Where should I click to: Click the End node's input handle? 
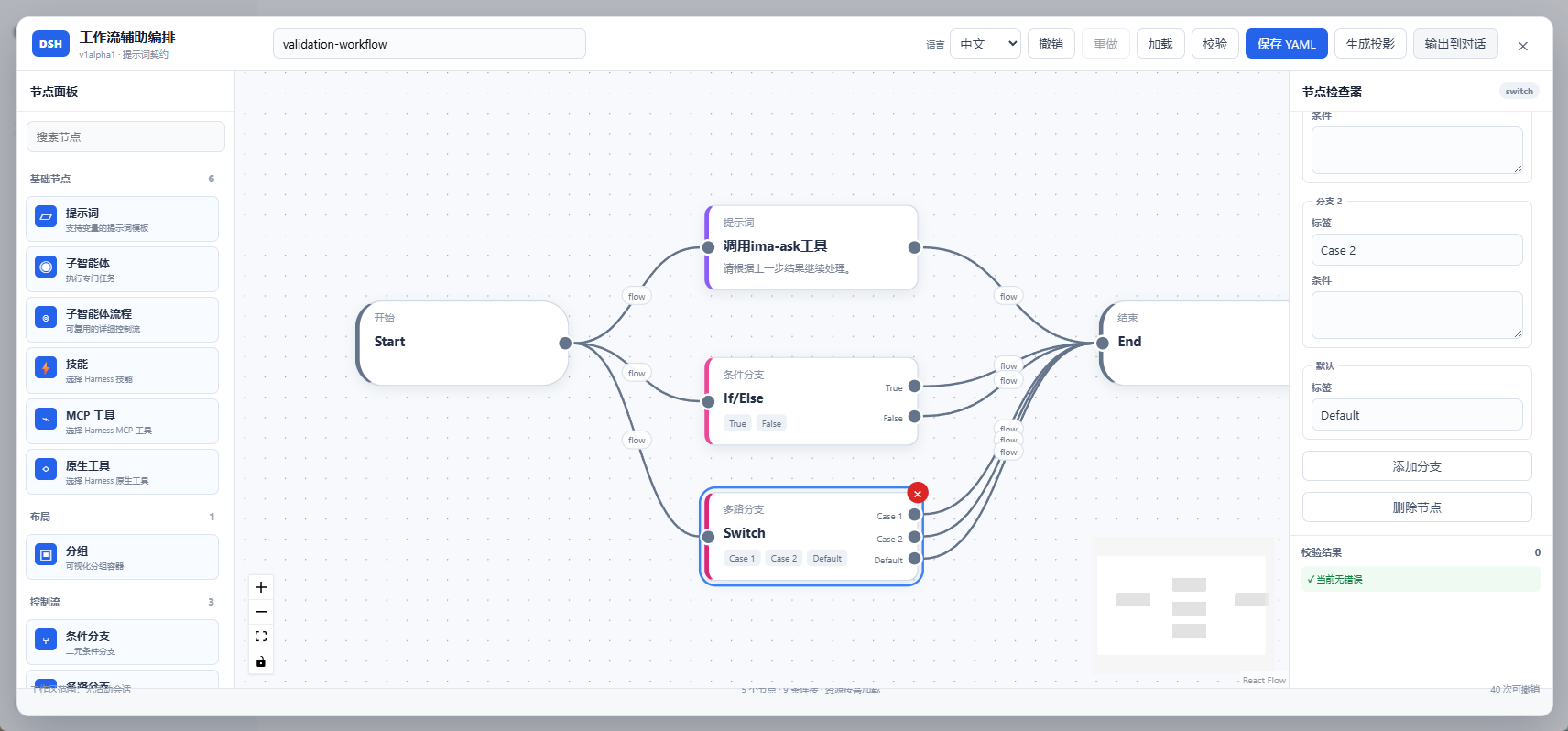point(1103,344)
